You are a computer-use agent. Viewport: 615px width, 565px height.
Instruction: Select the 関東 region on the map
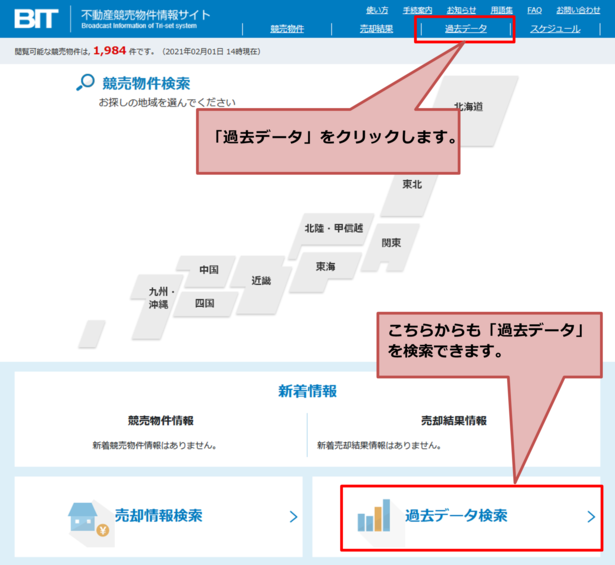click(391, 243)
